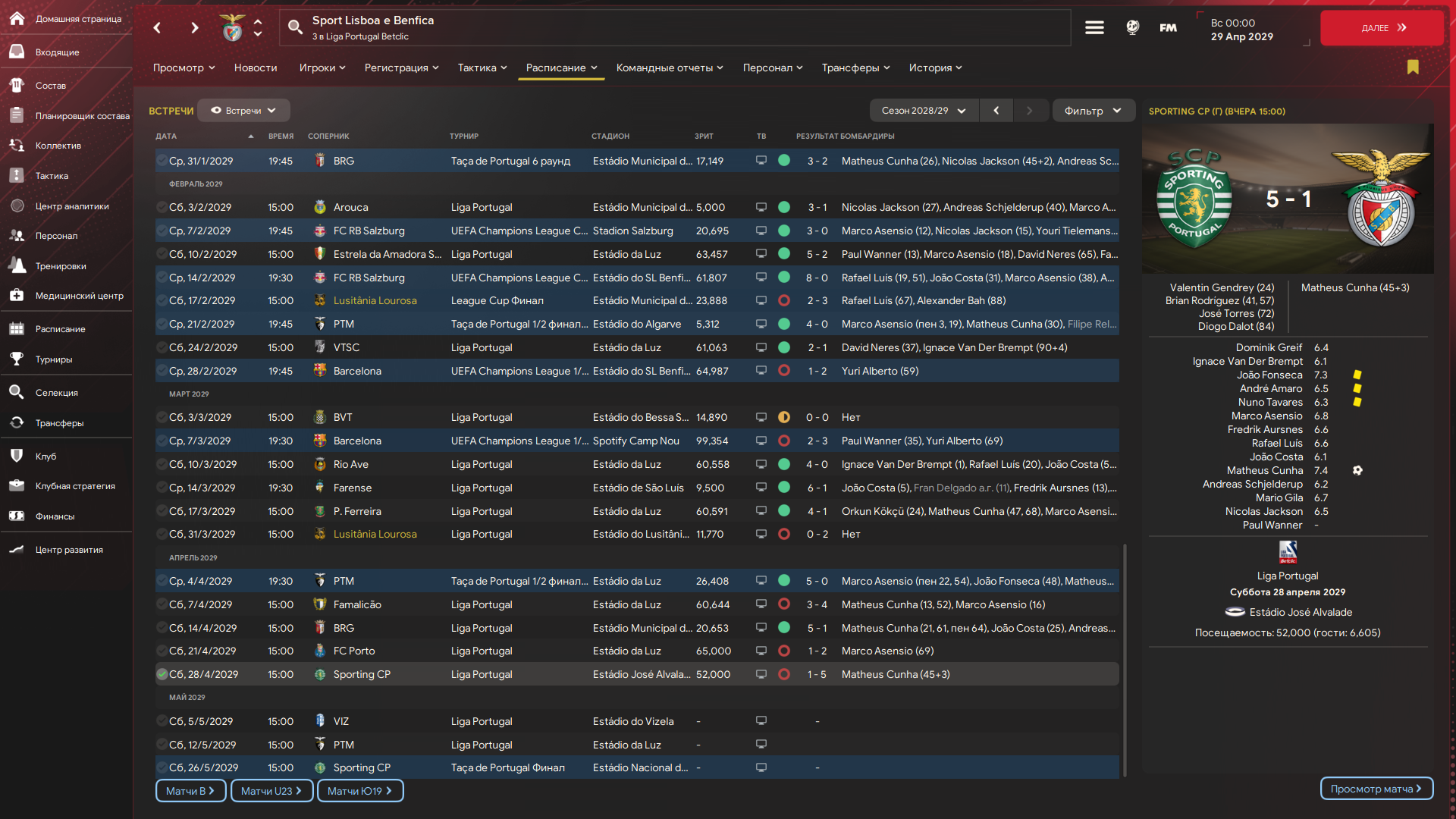Open the Встречи view dropdown
Image resolution: width=1456 pixels, height=819 pixels.
pos(243,111)
